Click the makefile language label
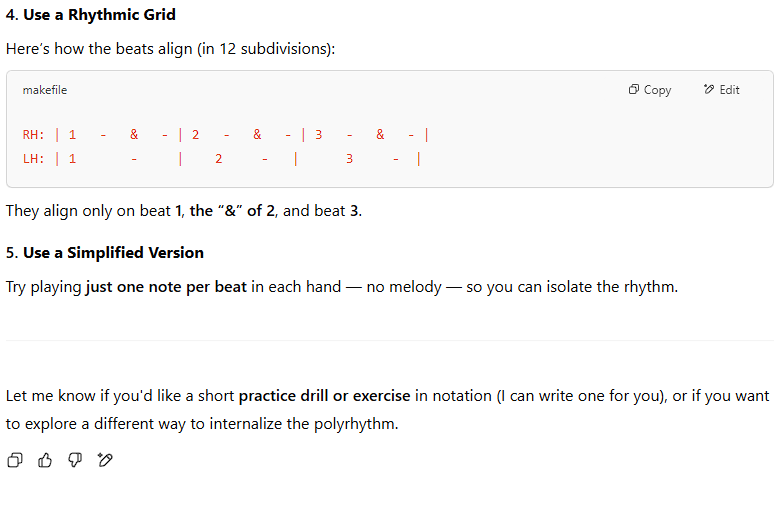Viewport: 783px width, 513px height. pyautogui.click(x=44, y=90)
